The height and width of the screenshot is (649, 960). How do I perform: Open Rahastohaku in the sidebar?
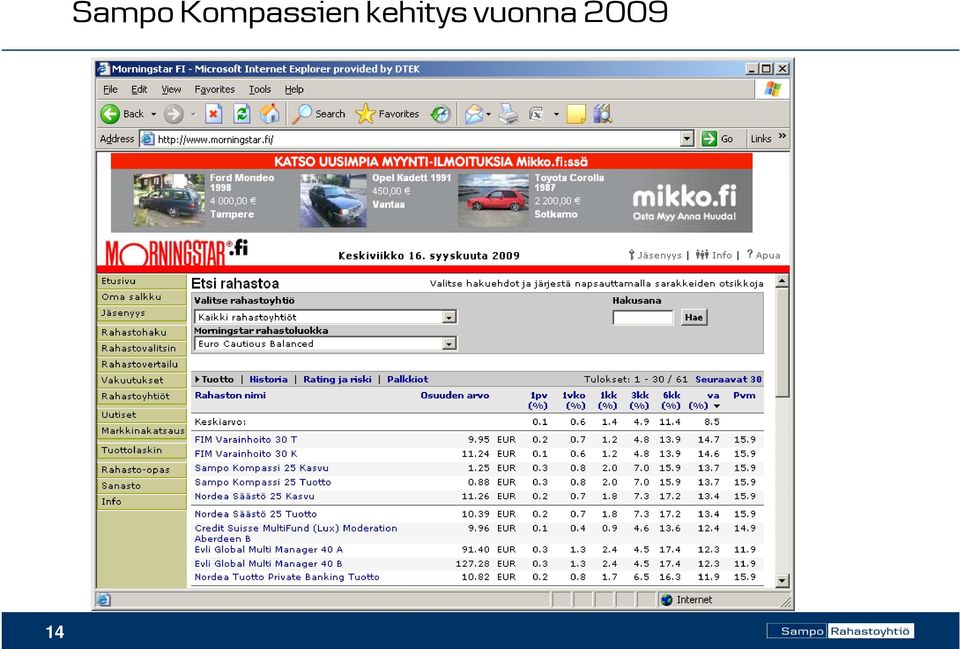141,332
